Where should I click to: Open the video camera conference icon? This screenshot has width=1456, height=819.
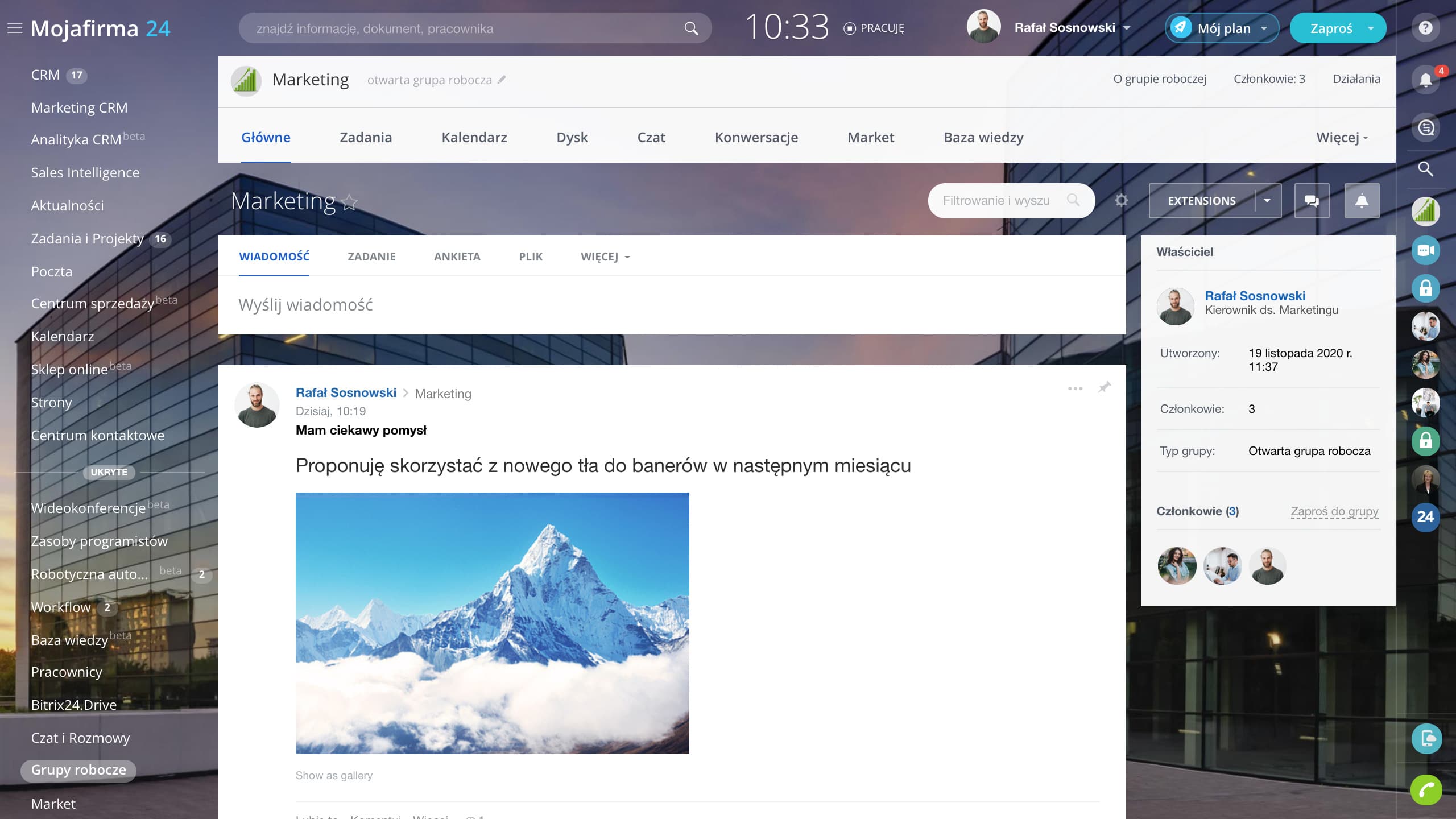click(1426, 250)
